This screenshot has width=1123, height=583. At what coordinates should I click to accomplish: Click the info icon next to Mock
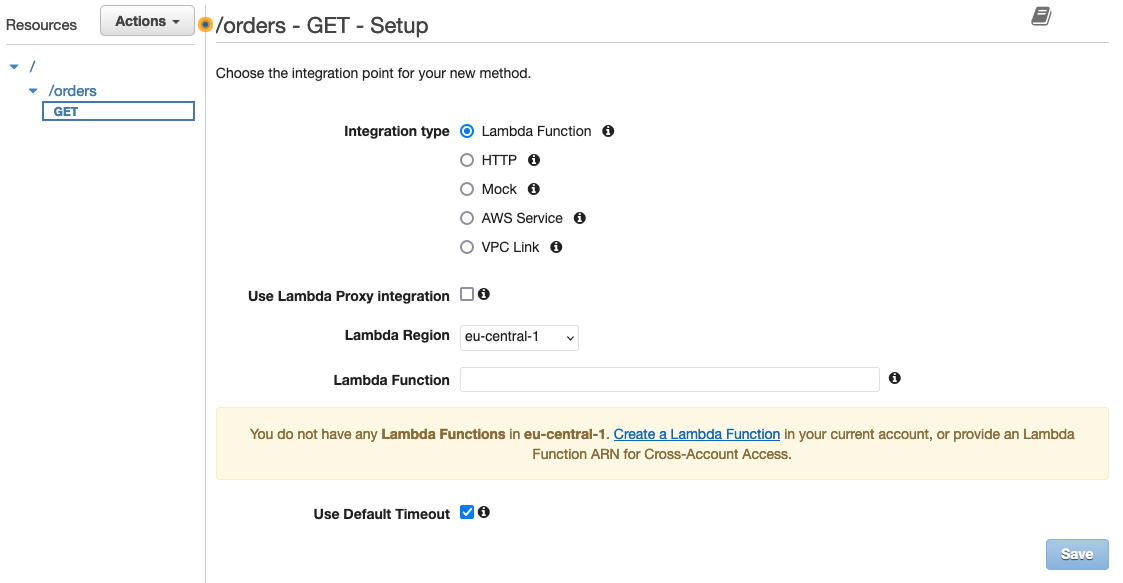click(x=533, y=189)
